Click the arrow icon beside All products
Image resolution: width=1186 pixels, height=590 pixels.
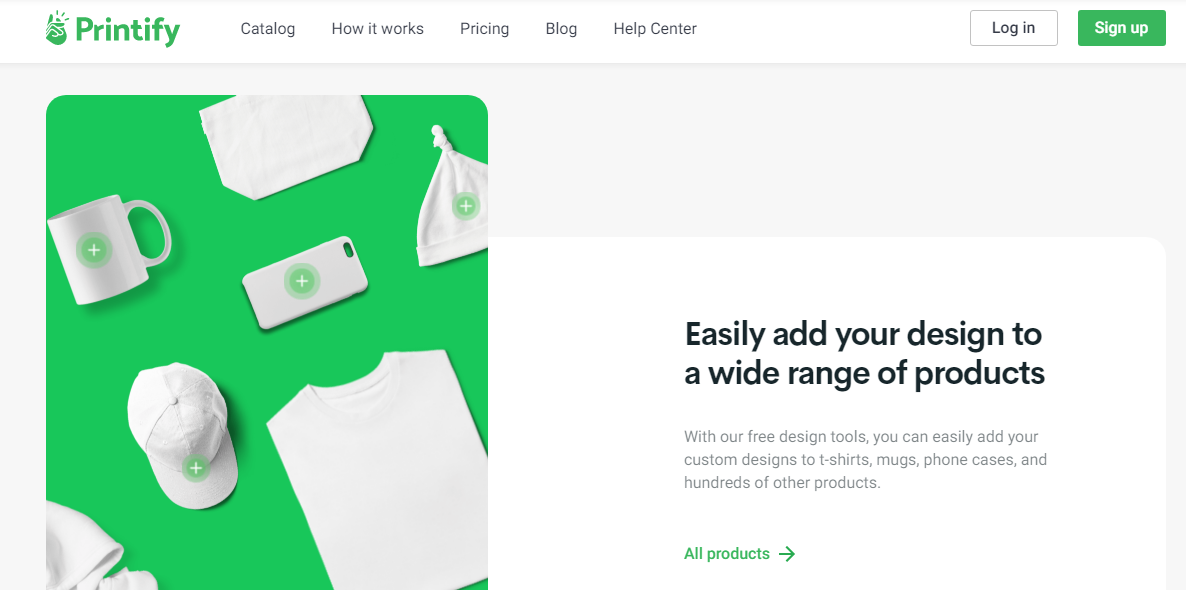click(x=787, y=554)
